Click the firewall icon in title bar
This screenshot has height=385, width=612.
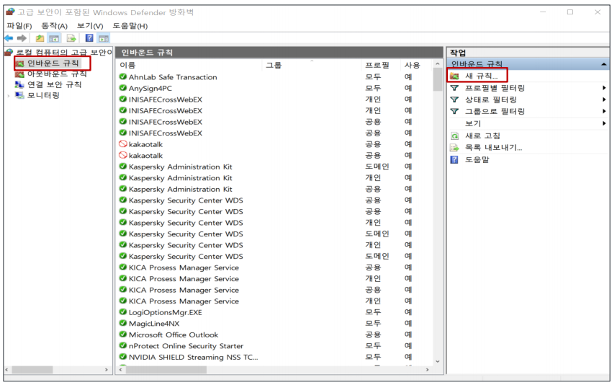tap(10, 12)
